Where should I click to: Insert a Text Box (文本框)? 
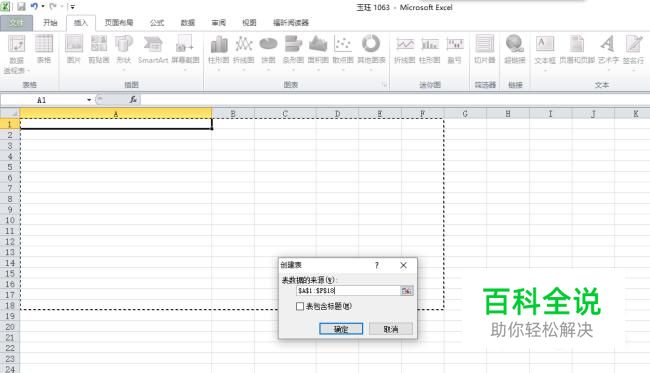(x=545, y=52)
